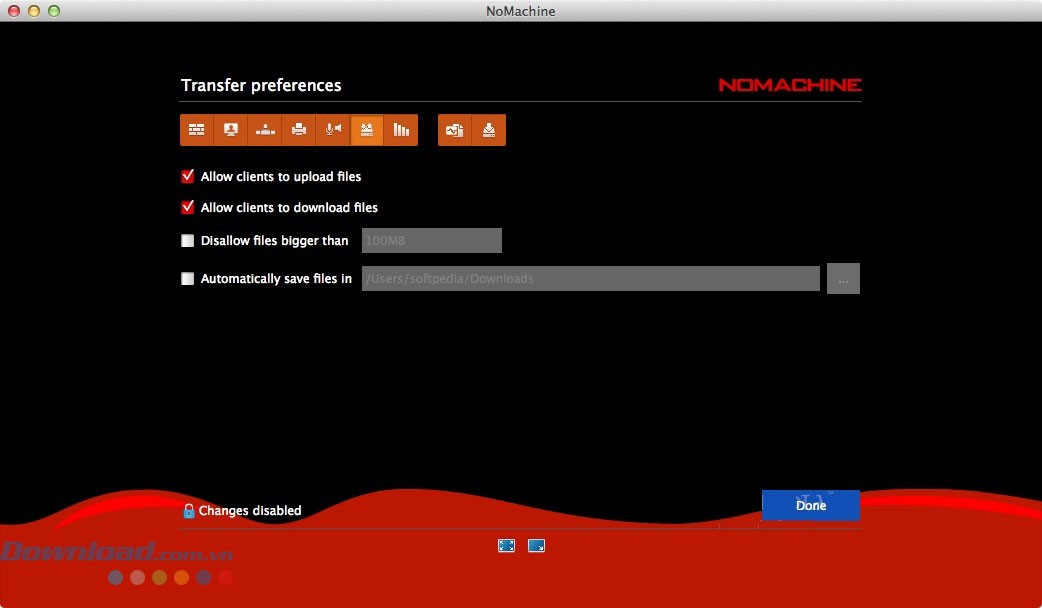Open the network devices preferences icon
The height and width of the screenshot is (608, 1042).
coord(265,130)
